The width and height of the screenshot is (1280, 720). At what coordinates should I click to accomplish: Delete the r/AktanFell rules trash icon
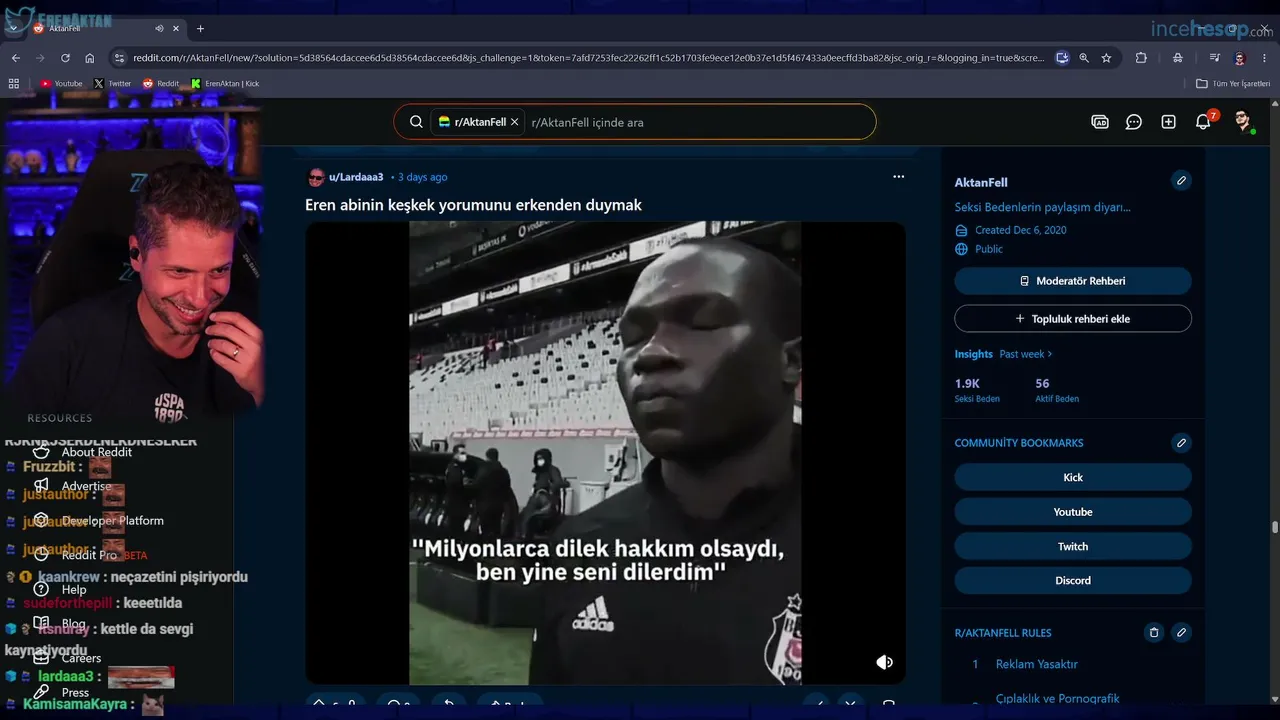click(x=1154, y=633)
